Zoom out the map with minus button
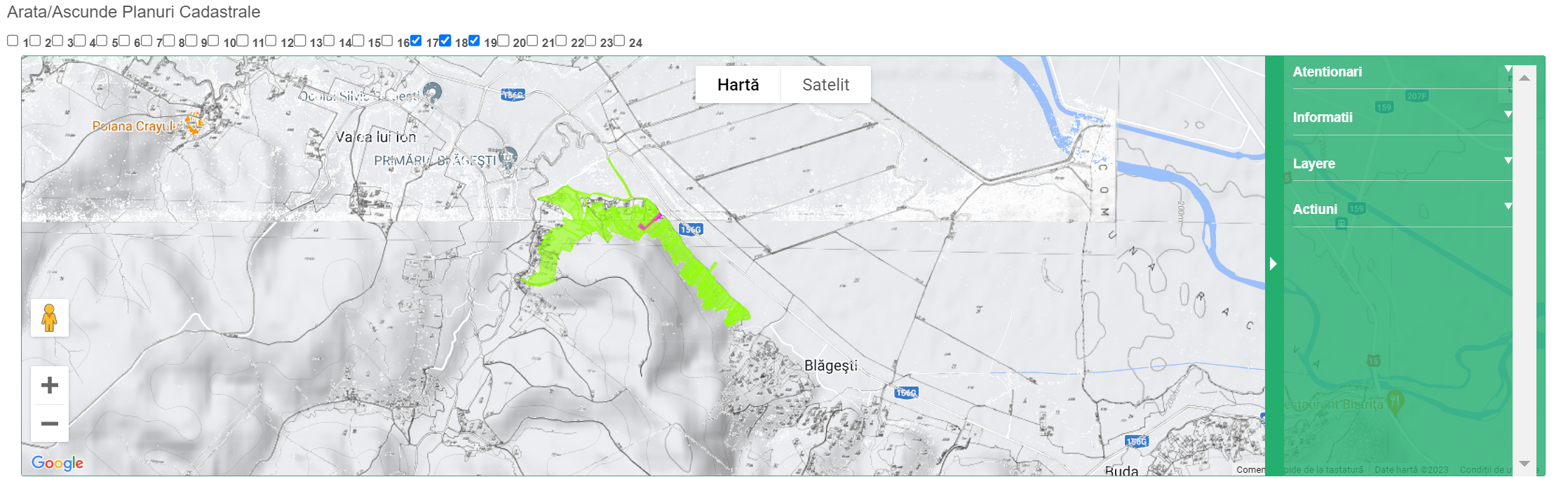This screenshot has height=477, width=1568. click(x=50, y=423)
